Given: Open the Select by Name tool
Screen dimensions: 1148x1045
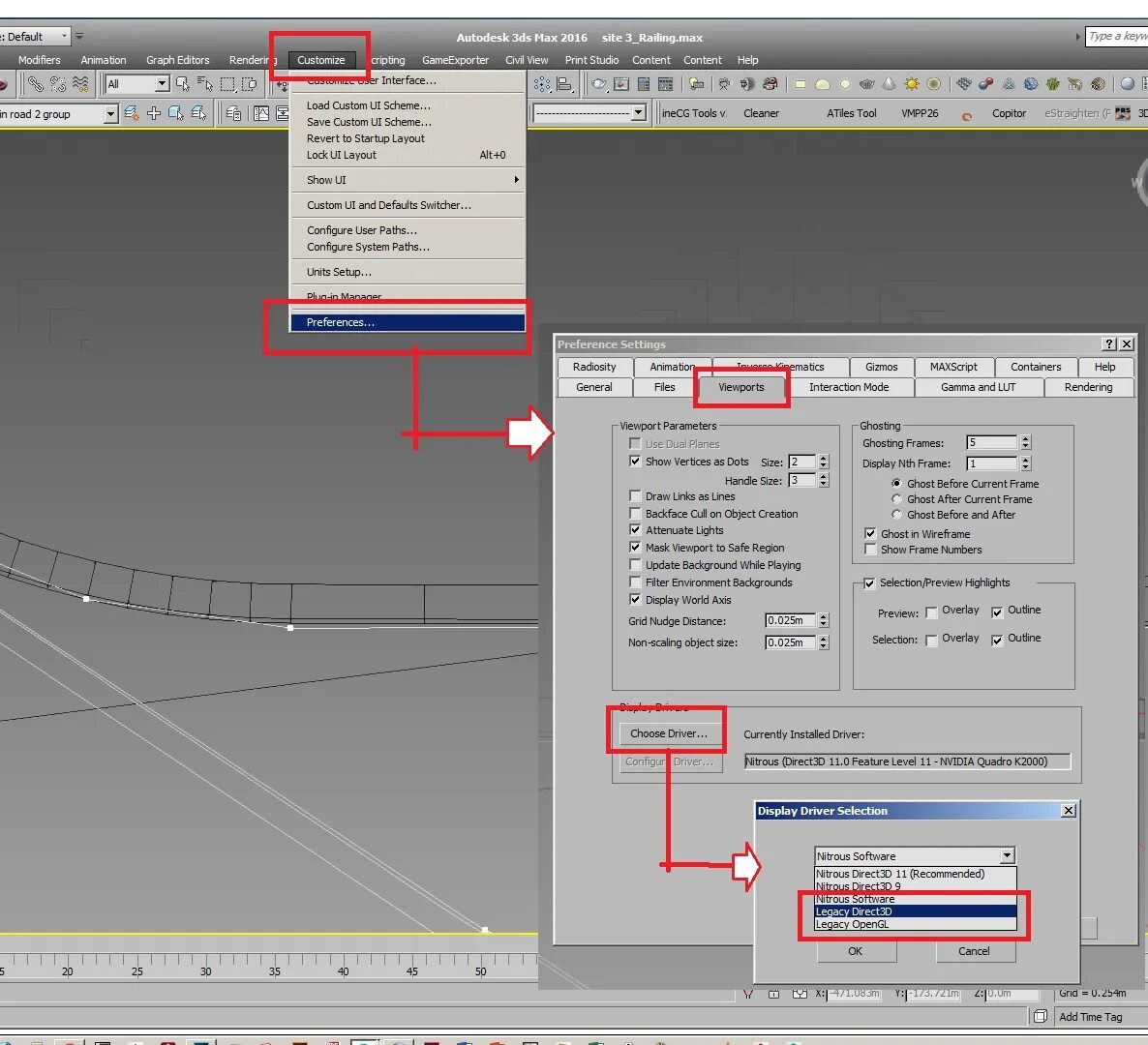Looking at the screenshot, I should 205,84.
